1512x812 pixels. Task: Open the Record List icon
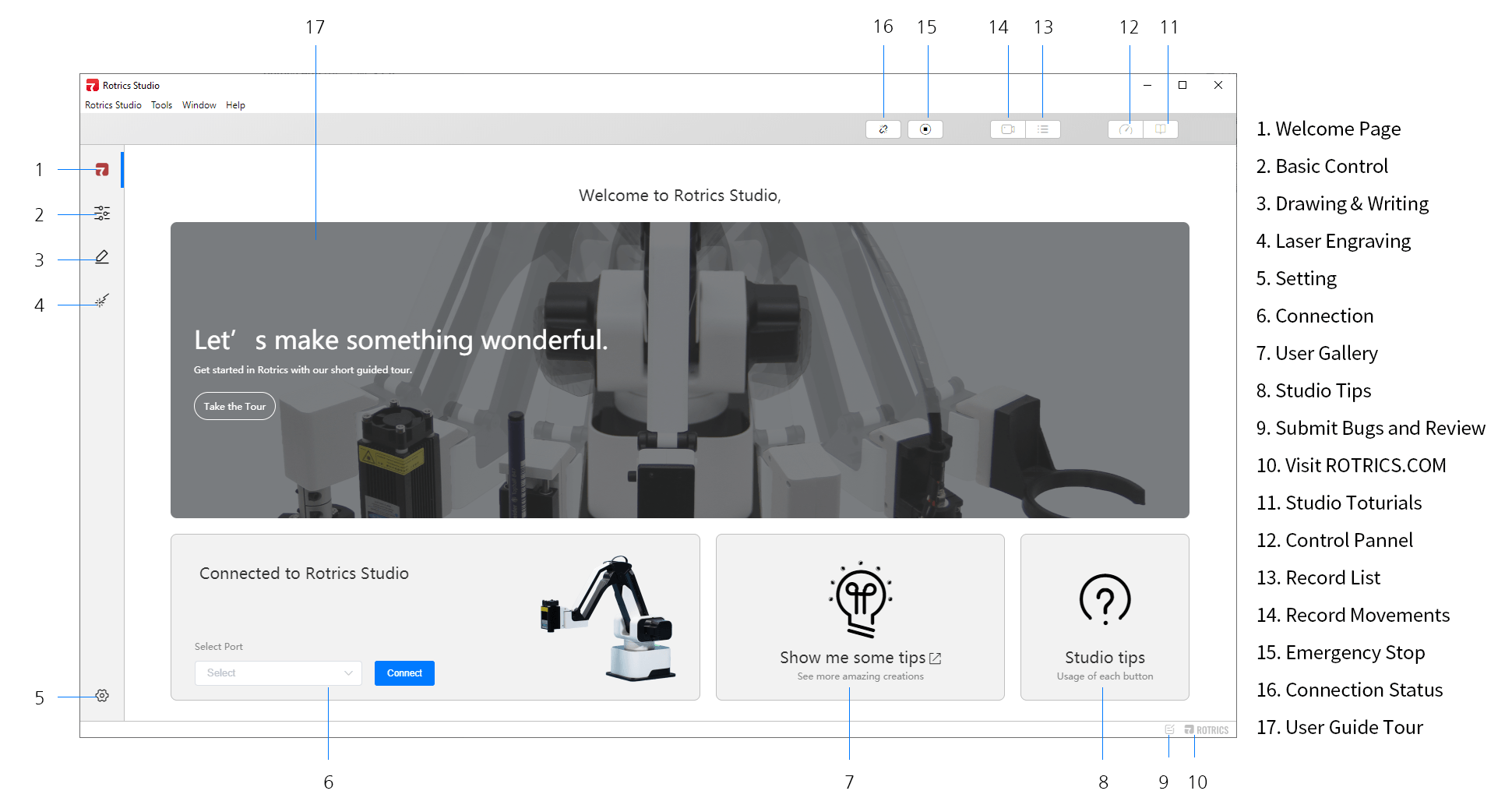1043,129
